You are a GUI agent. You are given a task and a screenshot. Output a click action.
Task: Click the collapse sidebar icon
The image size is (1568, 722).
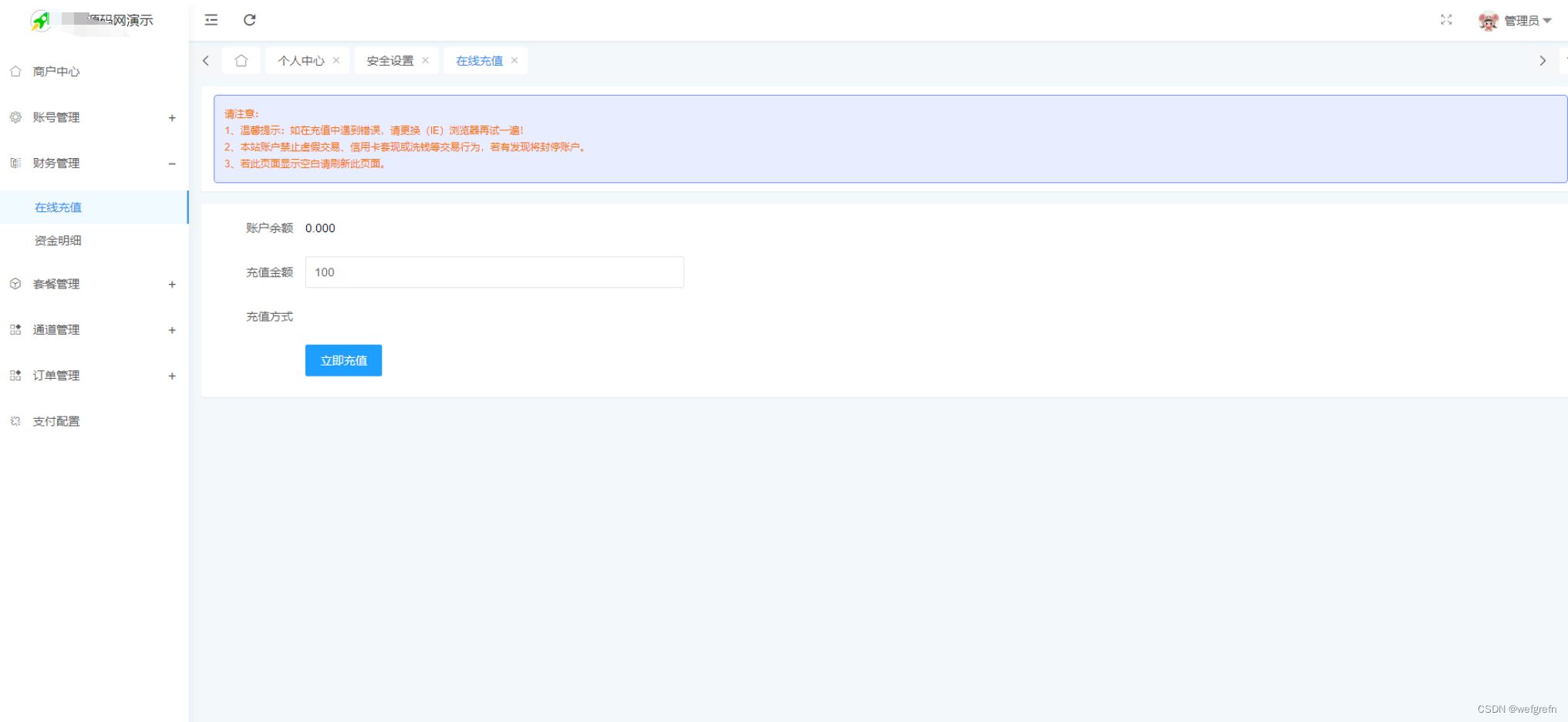coord(210,20)
